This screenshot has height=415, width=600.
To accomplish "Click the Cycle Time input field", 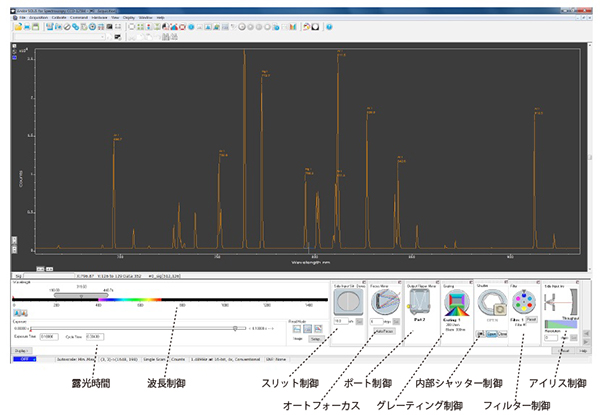I will (x=95, y=337).
